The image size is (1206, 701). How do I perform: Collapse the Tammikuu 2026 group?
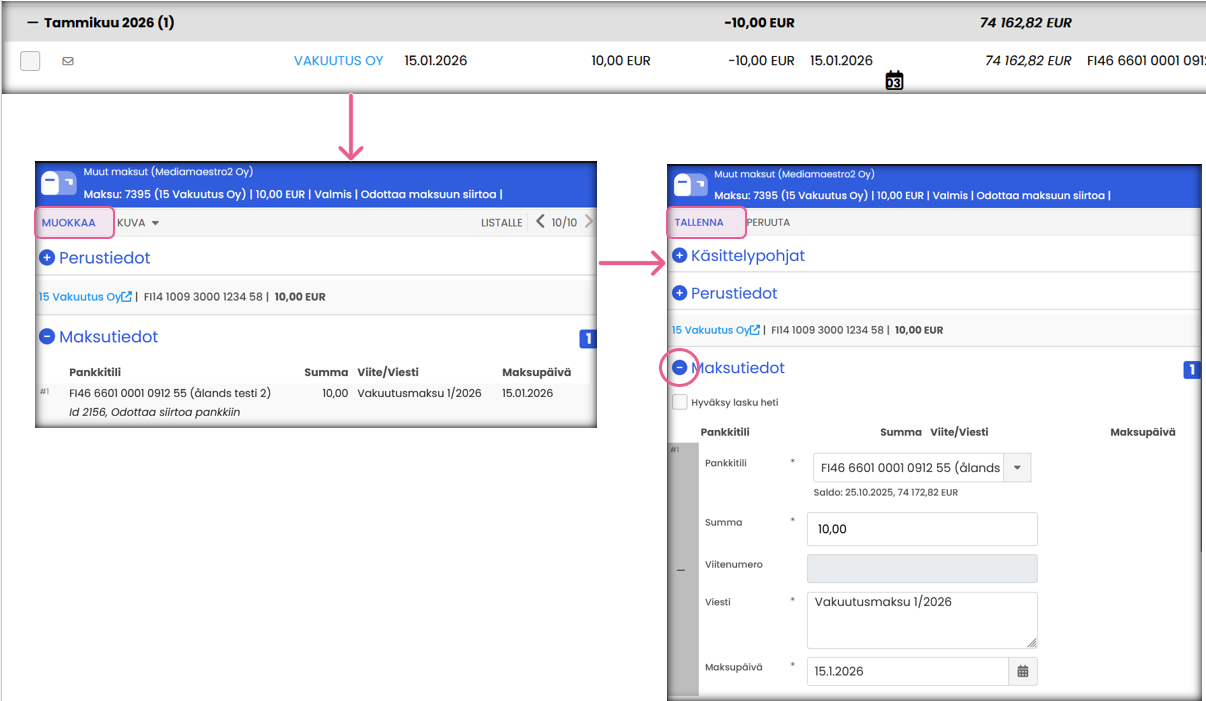32,22
